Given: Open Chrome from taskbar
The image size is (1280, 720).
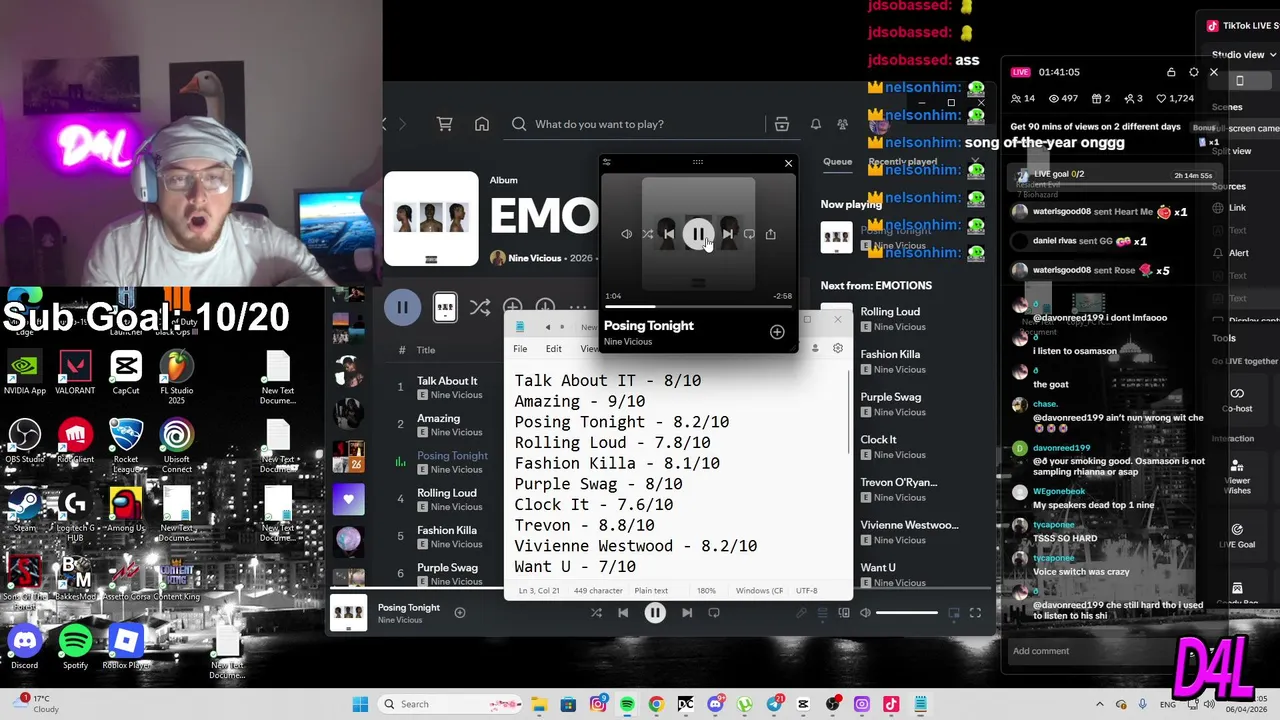Looking at the screenshot, I should point(656,704).
